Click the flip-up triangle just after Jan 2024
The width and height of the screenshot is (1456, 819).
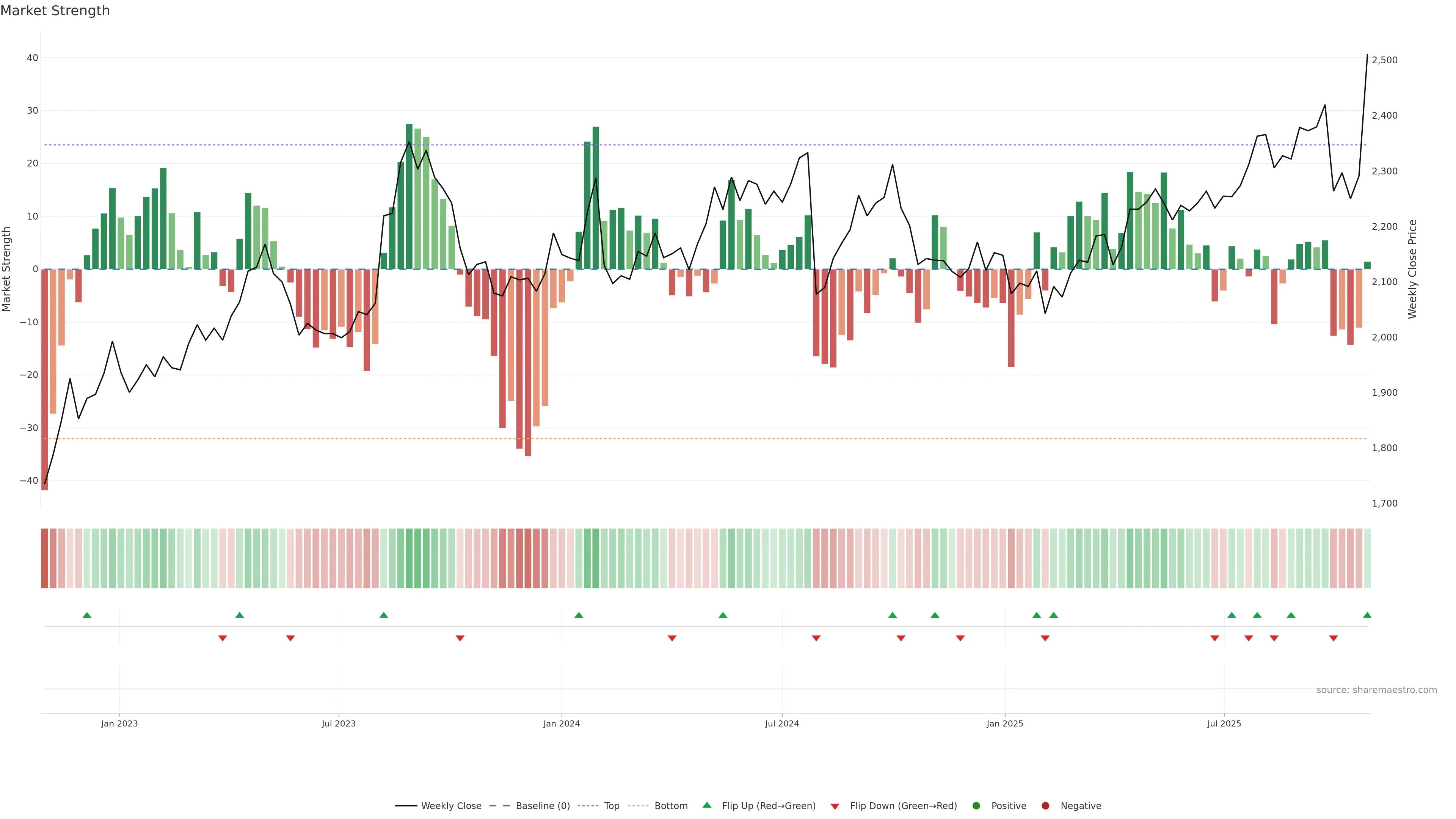point(578,615)
